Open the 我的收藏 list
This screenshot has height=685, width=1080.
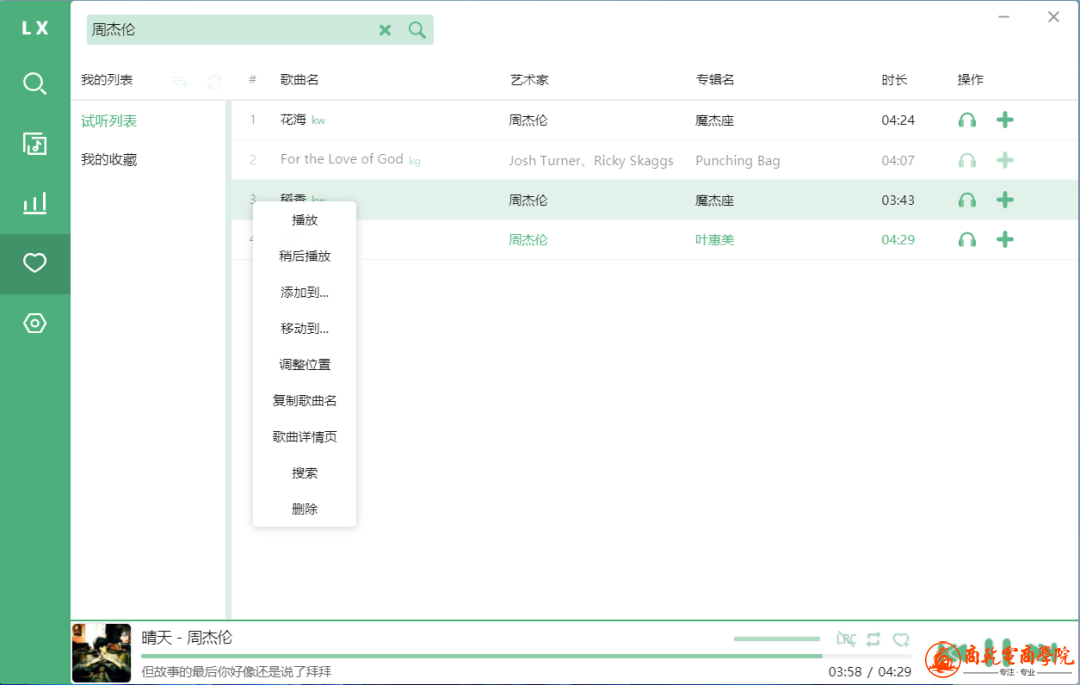(x=109, y=160)
